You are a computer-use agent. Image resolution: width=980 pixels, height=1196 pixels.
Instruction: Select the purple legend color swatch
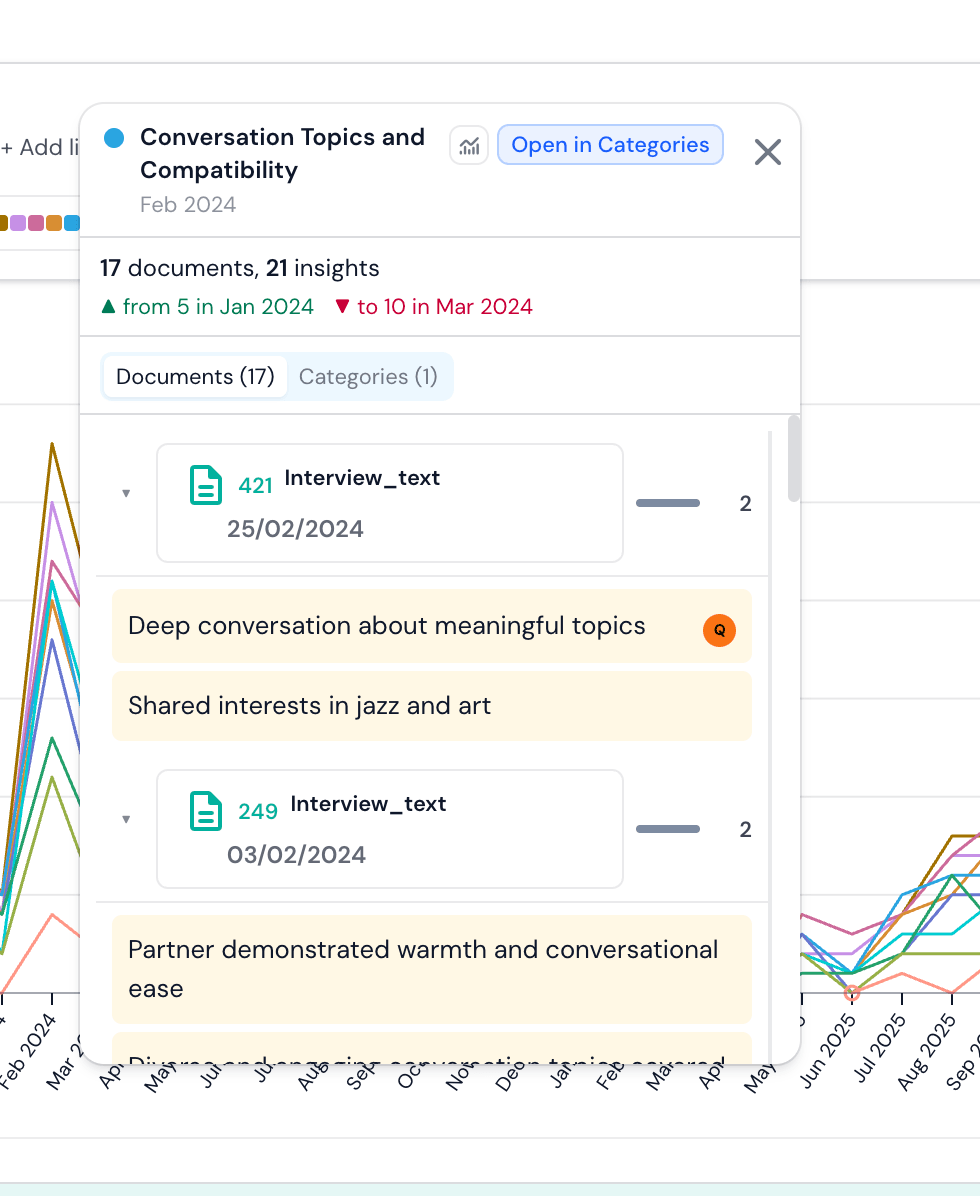[x=18, y=223]
